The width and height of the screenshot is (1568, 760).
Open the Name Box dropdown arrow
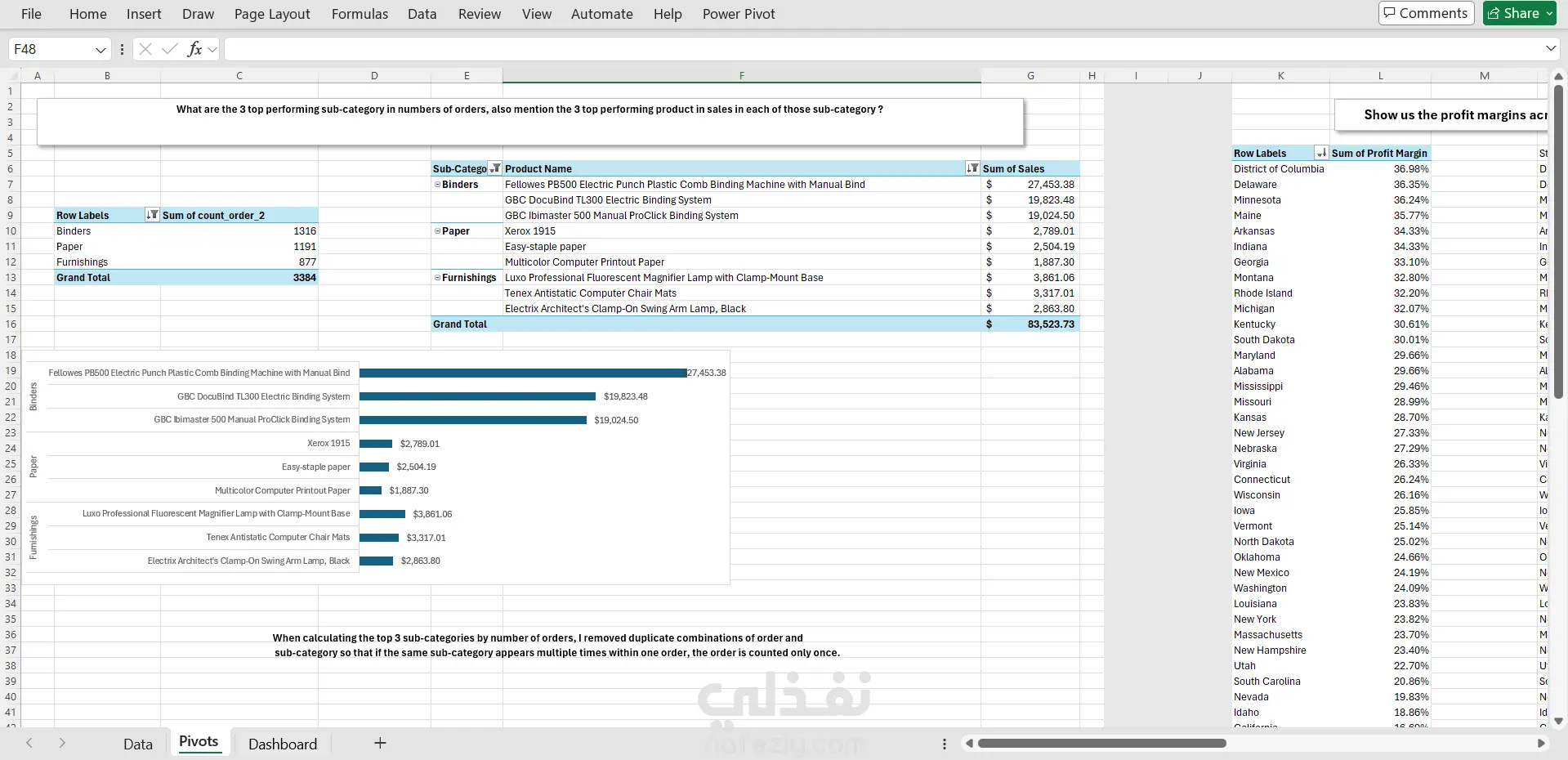pyautogui.click(x=101, y=50)
